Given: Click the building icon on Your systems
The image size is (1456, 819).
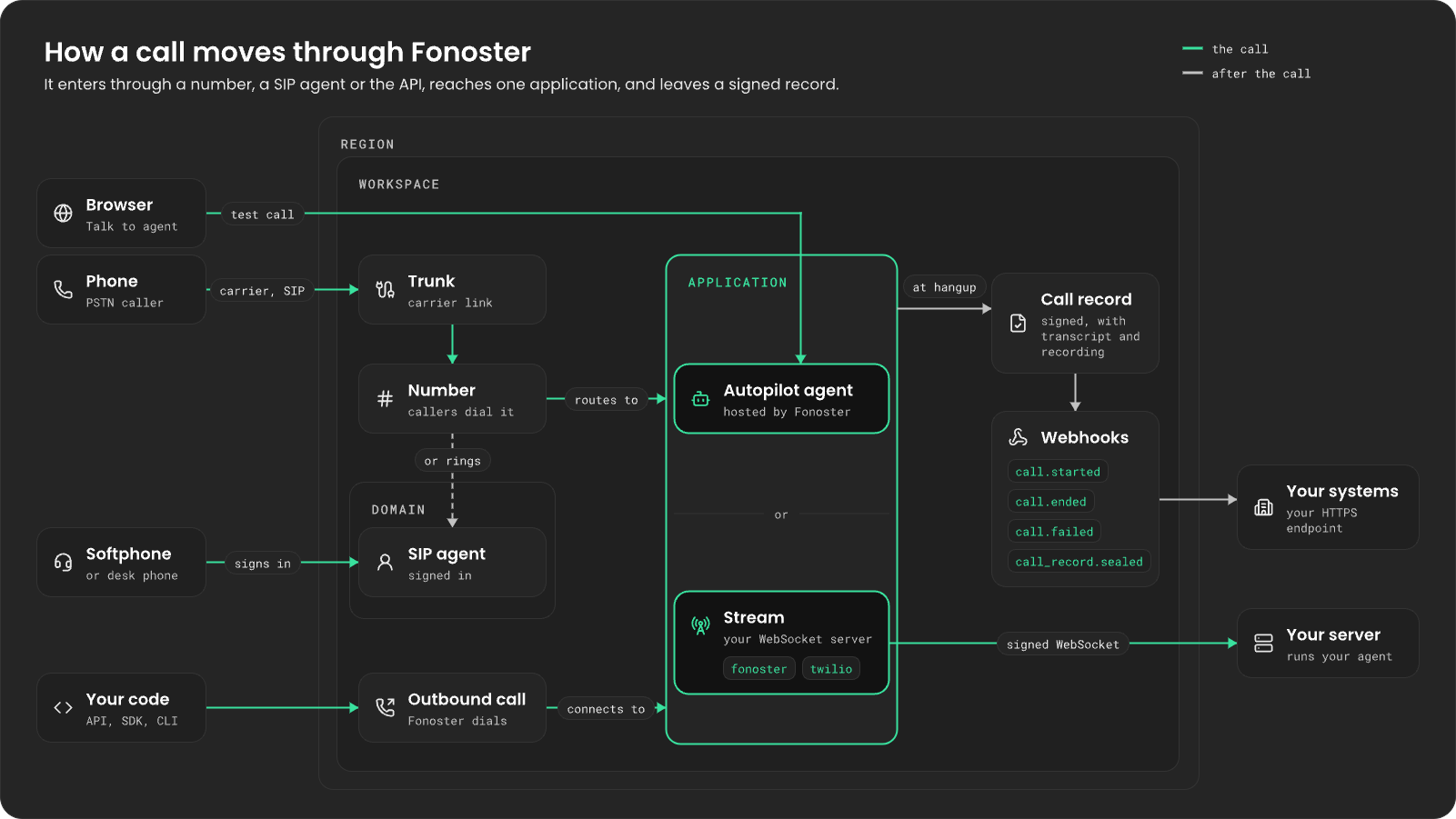Looking at the screenshot, I should (x=1263, y=506).
